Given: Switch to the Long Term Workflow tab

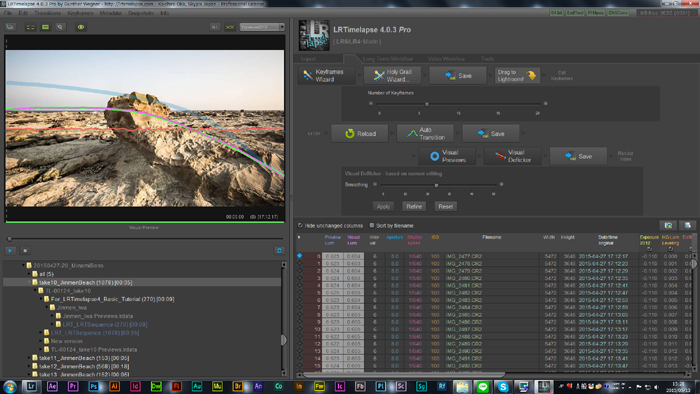Looking at the screenshot, I should pyautogui.click(x=388, y=59).
